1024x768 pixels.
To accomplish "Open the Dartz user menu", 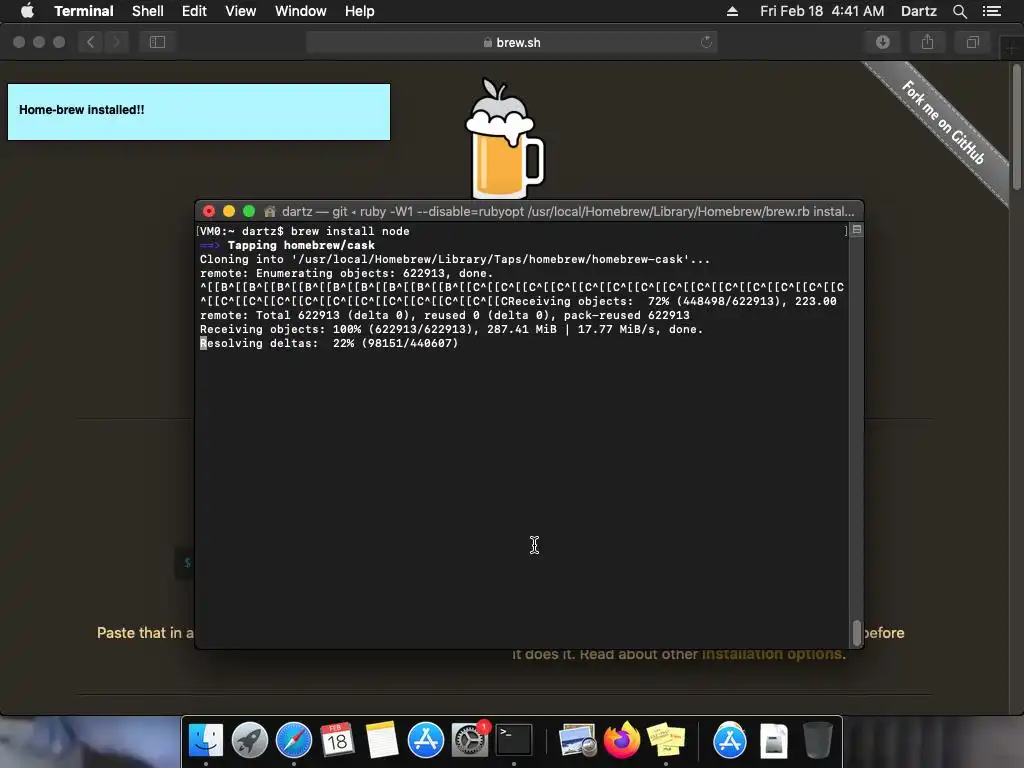I will 918,11.
